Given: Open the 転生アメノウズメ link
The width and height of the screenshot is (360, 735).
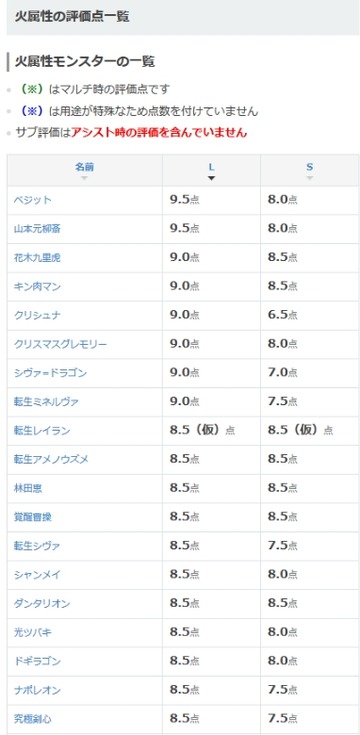Looking at the screenshot, I should pyautogui.click(x=51, y=459).
